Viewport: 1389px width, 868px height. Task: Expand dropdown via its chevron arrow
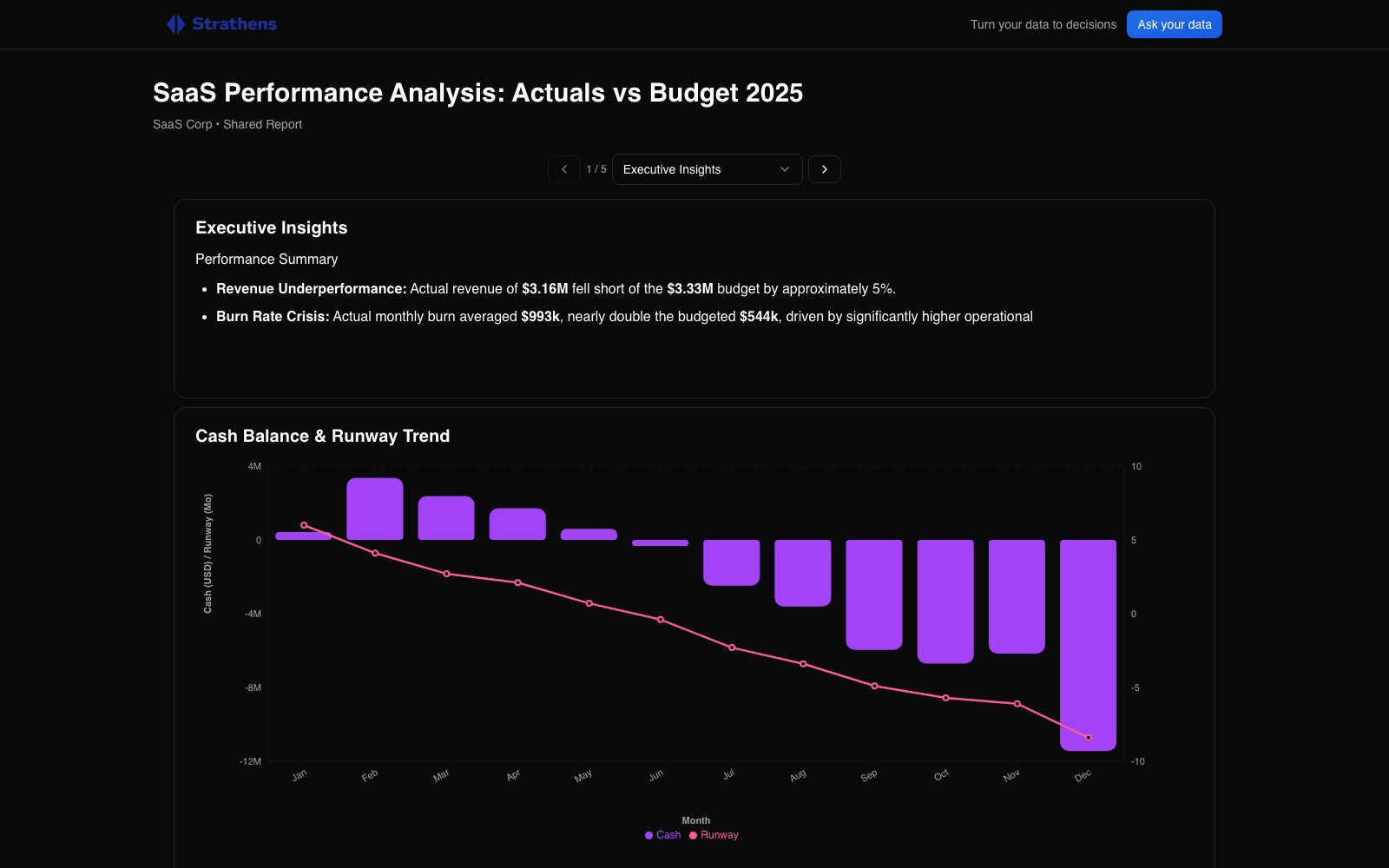(x=785, y=169)
